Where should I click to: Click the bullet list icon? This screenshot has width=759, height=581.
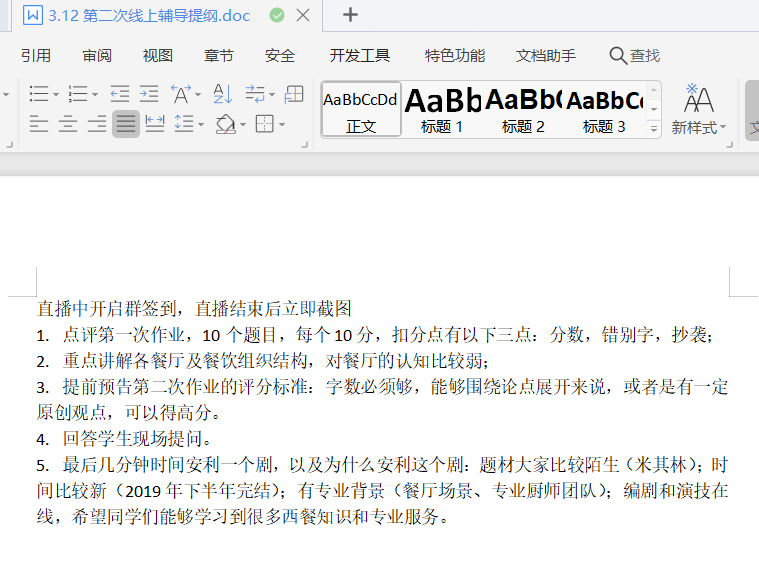(39, 94)
